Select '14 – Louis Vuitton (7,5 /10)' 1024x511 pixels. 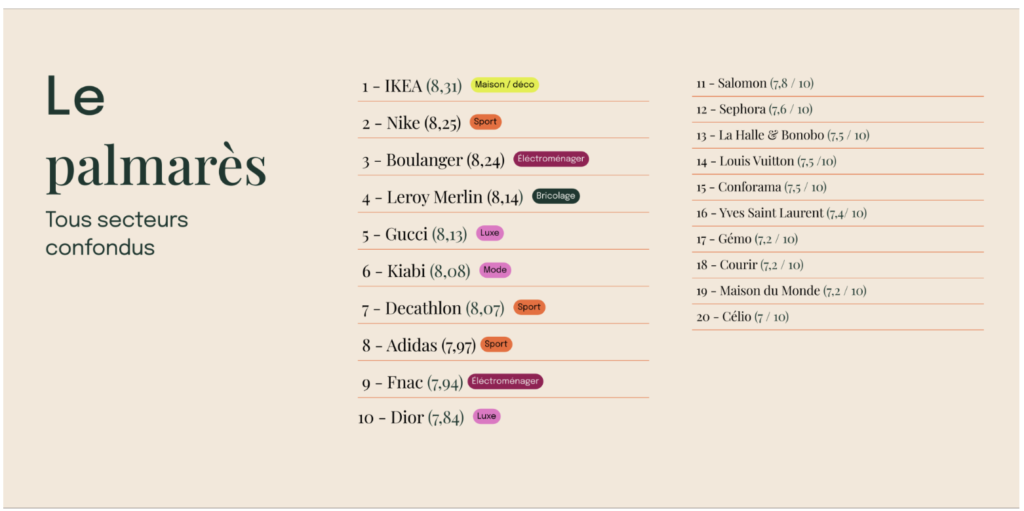(x=766, y=161)
